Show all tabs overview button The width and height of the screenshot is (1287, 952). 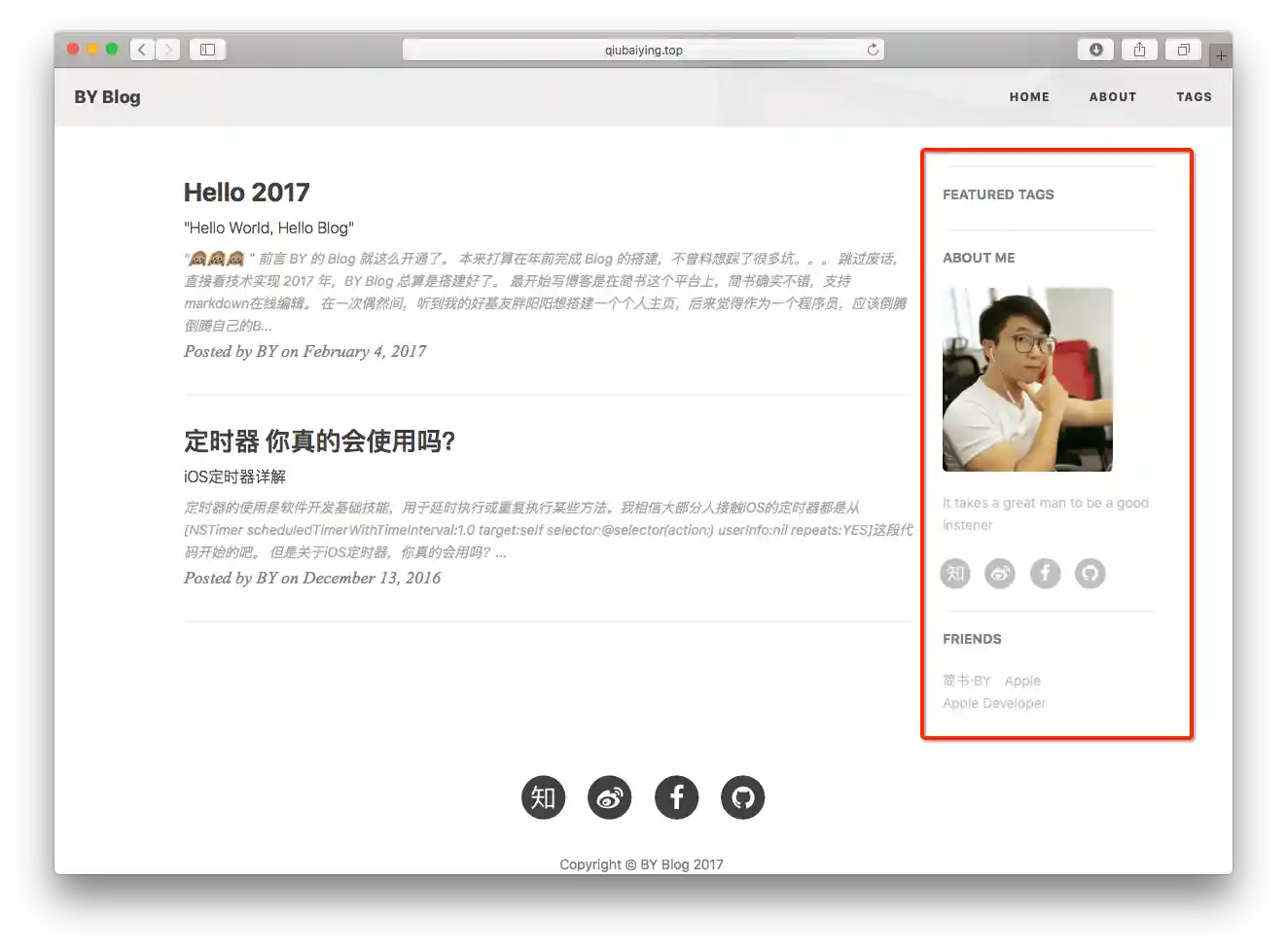[x=1183, y=50]
